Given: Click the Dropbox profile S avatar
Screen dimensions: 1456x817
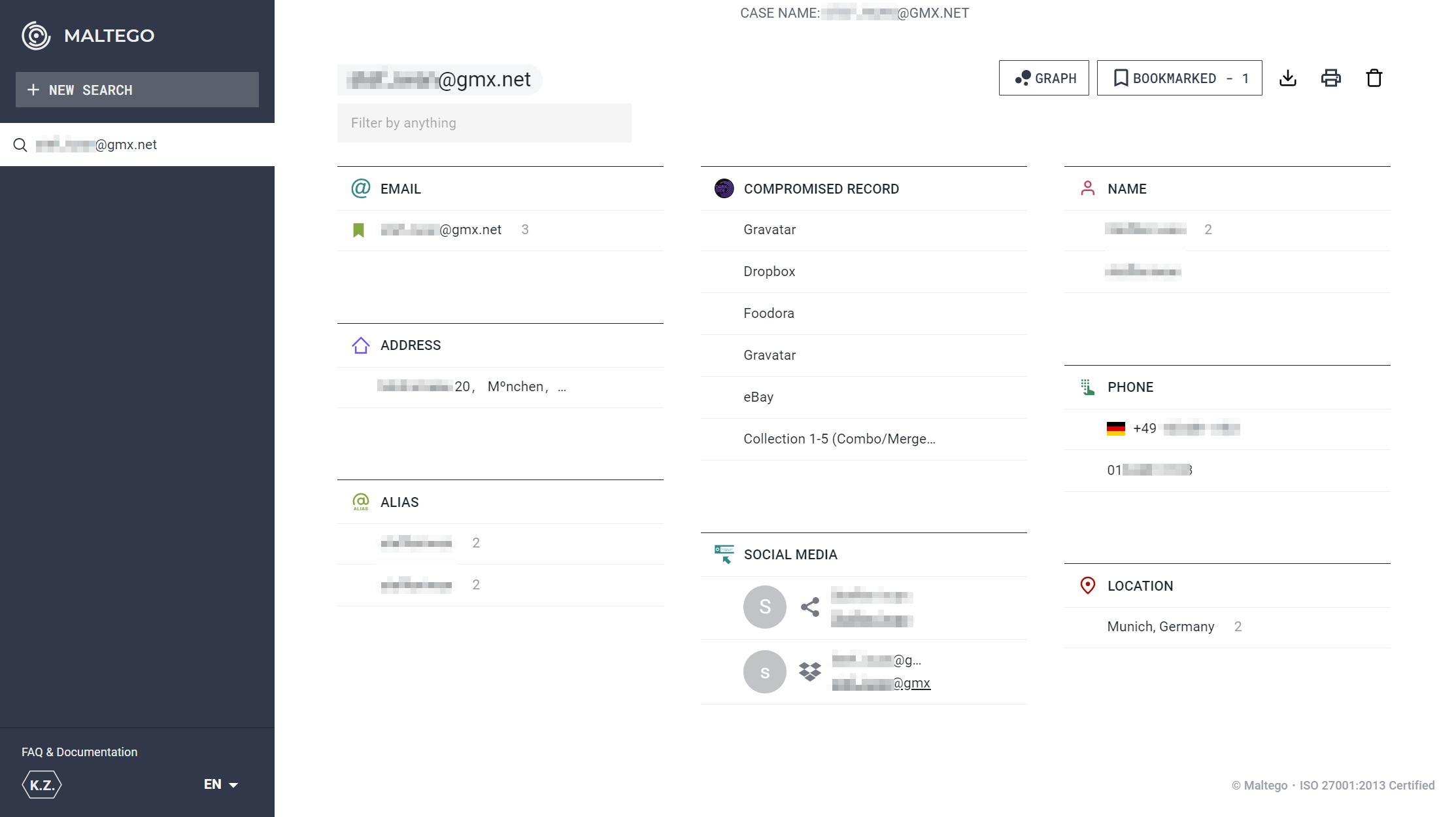Looking at the screenshot, I should point(764,672).
